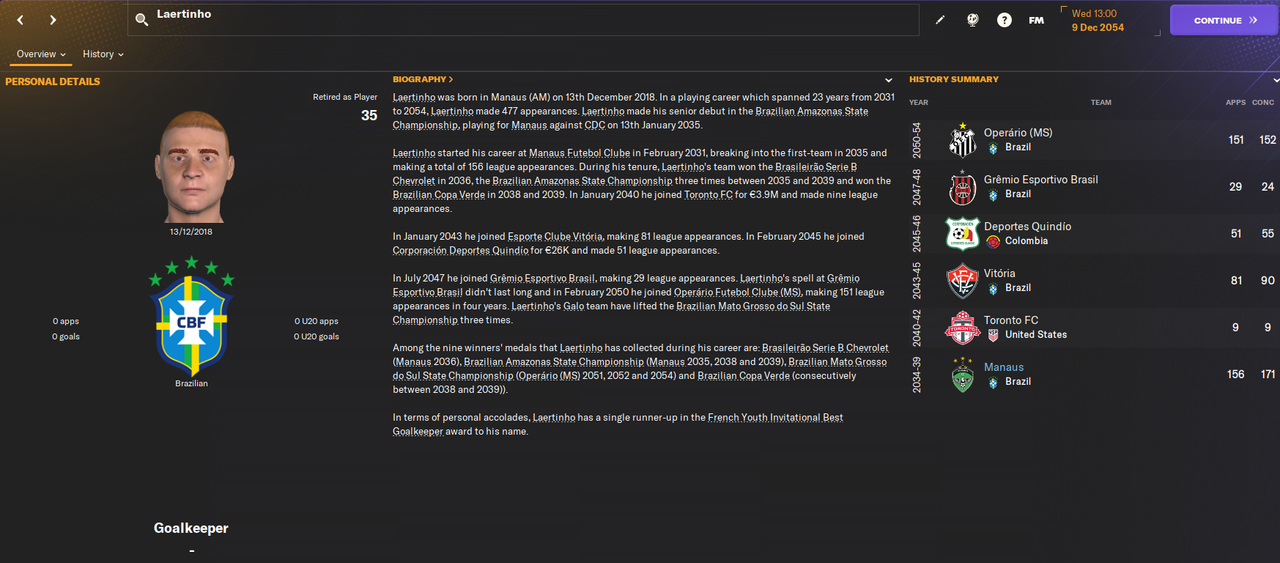Click the Brazilian nationality label
1280x563 pixels.
(x=191, y=383)
